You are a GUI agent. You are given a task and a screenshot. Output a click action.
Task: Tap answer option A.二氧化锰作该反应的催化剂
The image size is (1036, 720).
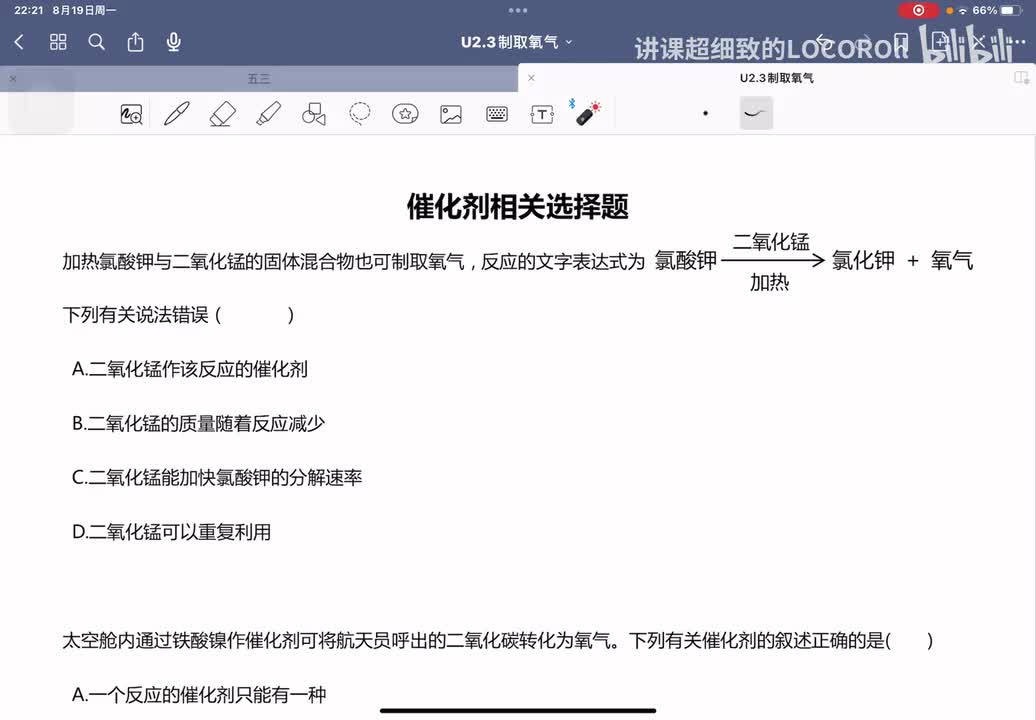[190, 369]
